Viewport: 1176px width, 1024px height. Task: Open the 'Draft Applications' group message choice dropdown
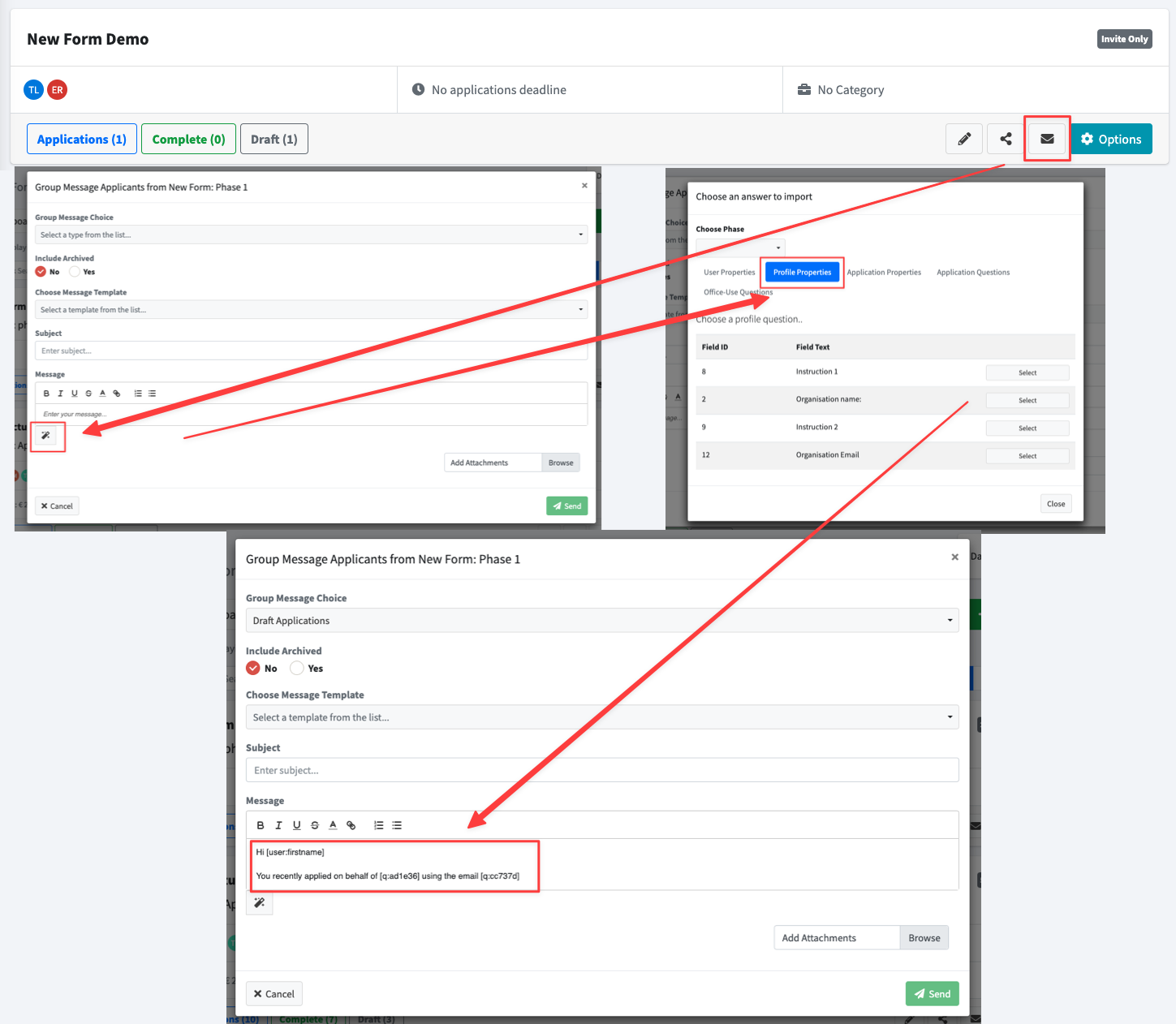pyautogui.click(x=602, y=621)
